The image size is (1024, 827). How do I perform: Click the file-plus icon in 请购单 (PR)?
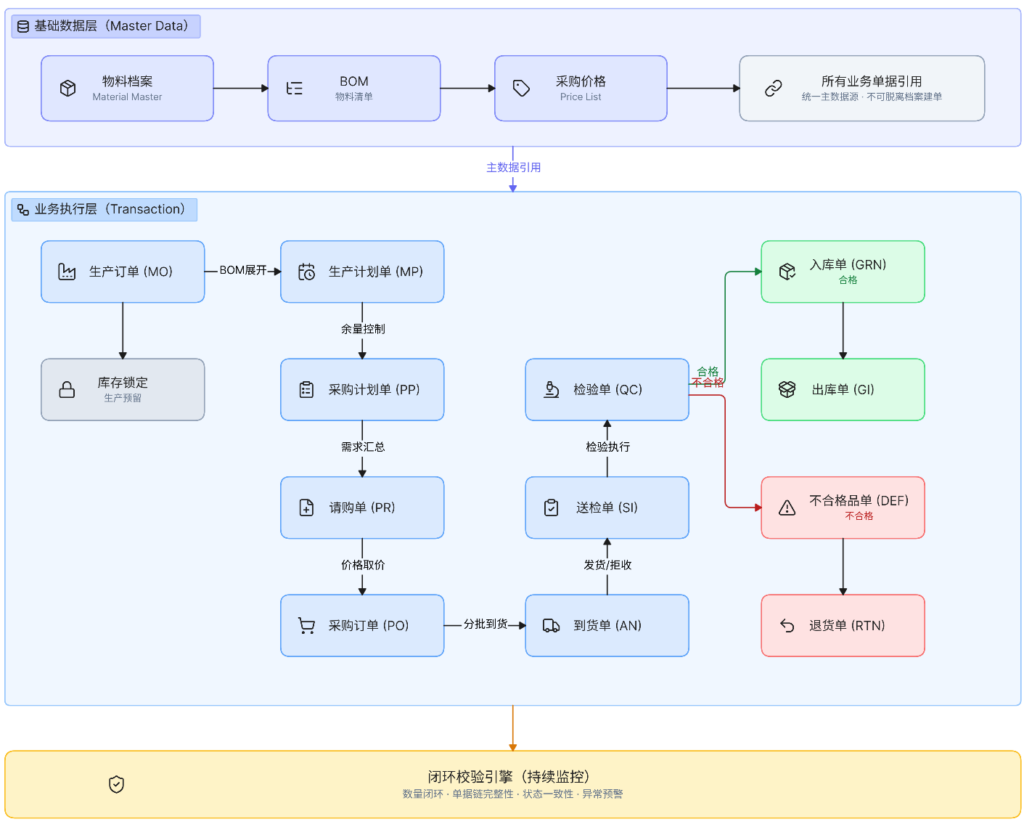306,508
